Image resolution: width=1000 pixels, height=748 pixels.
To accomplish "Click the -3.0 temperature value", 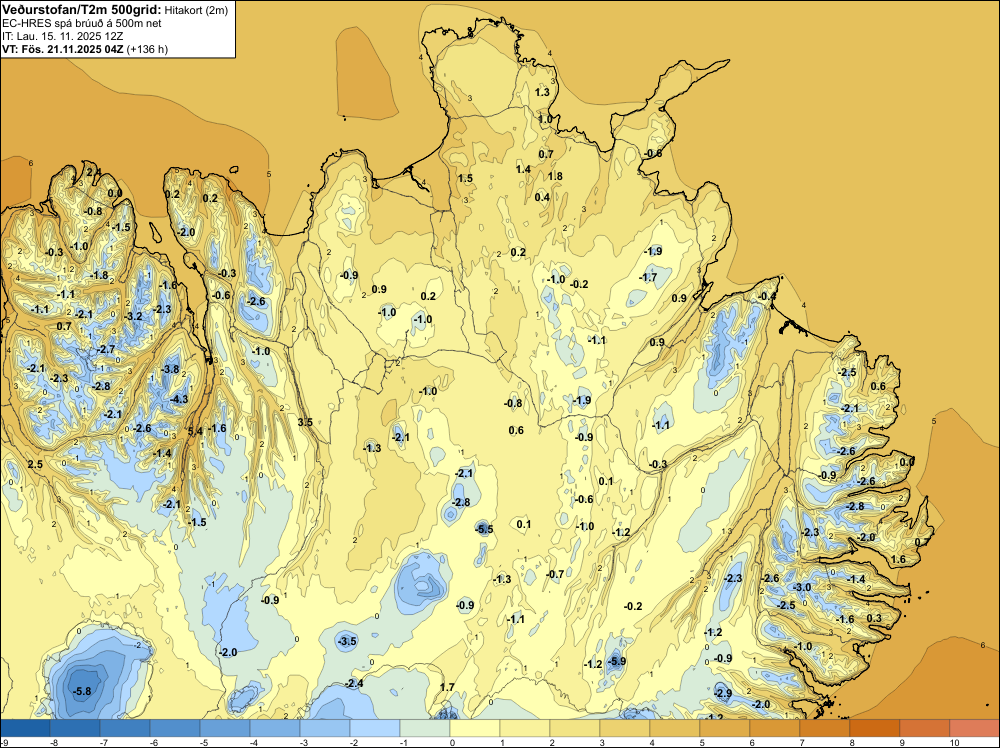I will click(802, 587).
